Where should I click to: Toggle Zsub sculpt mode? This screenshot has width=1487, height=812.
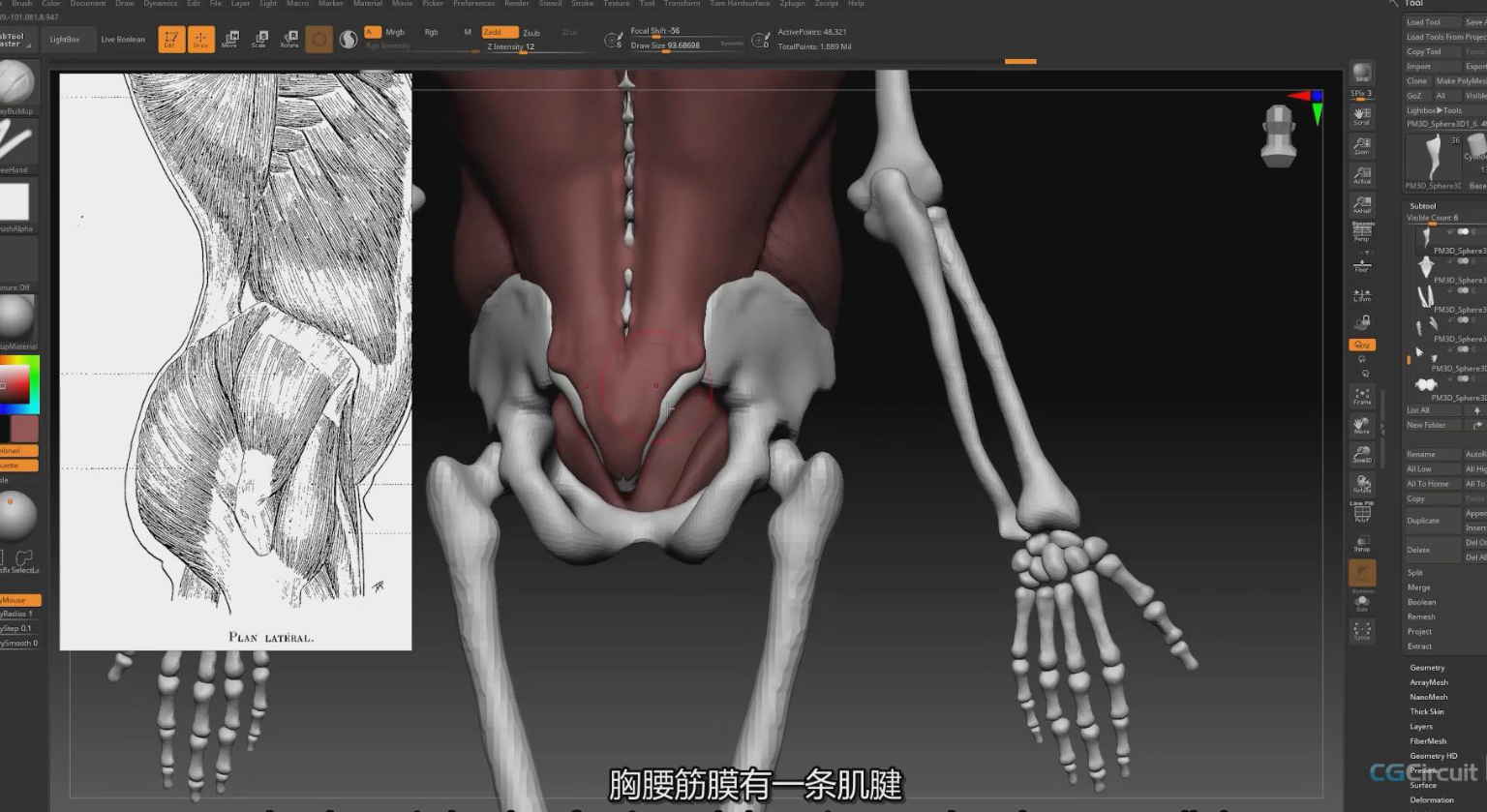[531, 33]
